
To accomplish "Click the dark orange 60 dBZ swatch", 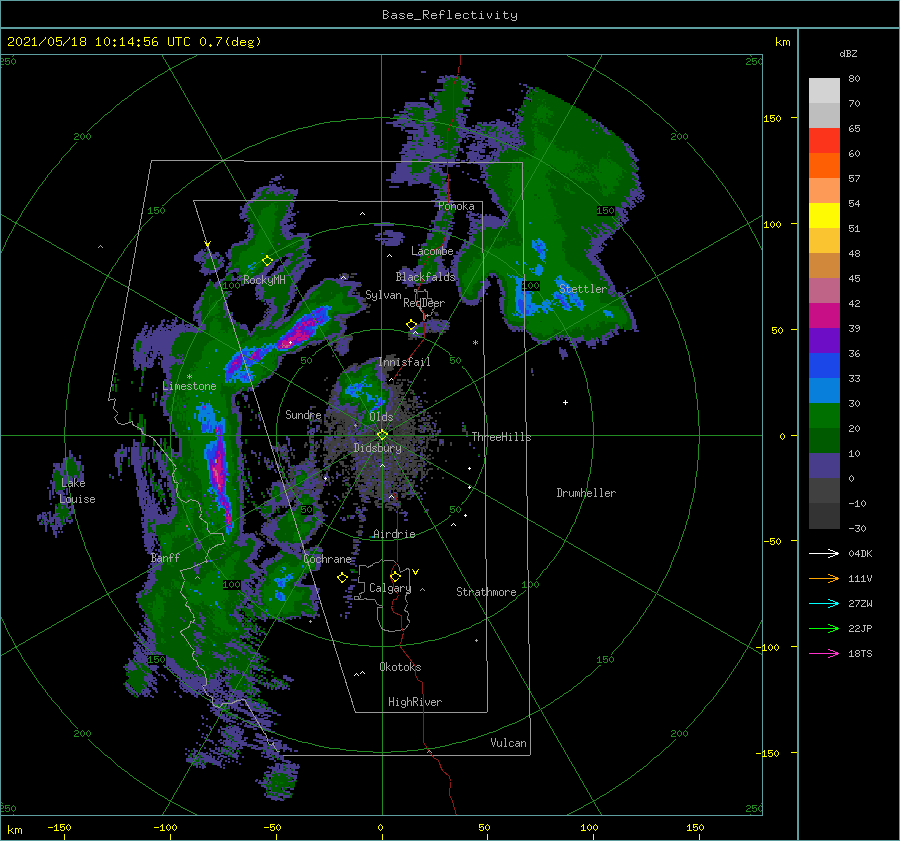I will (824, 165).
